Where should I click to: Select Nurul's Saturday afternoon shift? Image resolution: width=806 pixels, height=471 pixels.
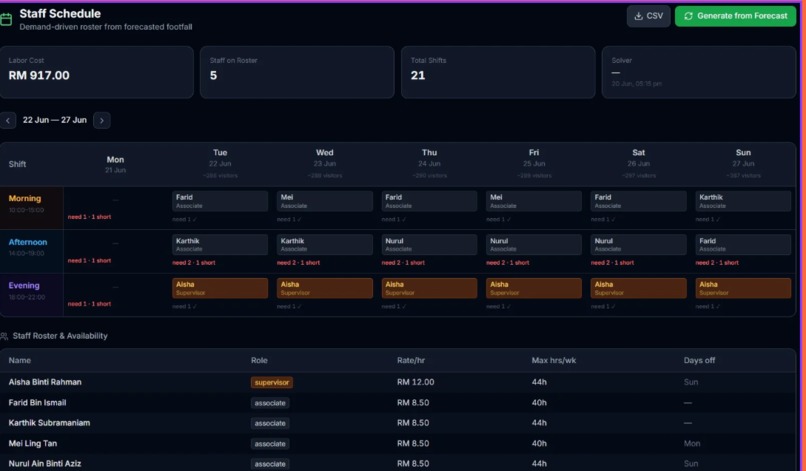click(638, 245)
